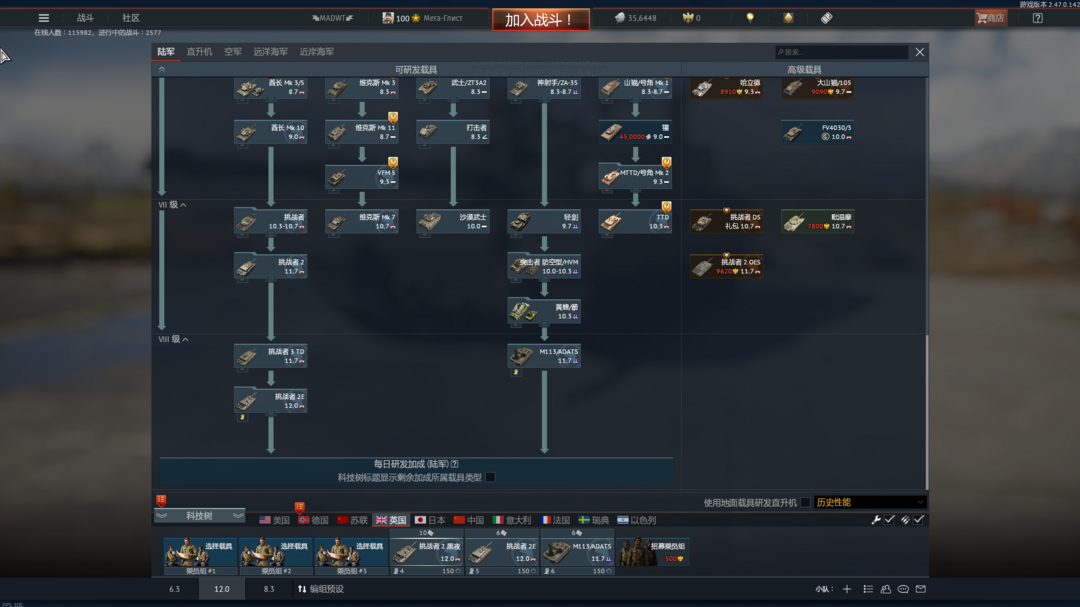Click the vehicle search input field

841,52
